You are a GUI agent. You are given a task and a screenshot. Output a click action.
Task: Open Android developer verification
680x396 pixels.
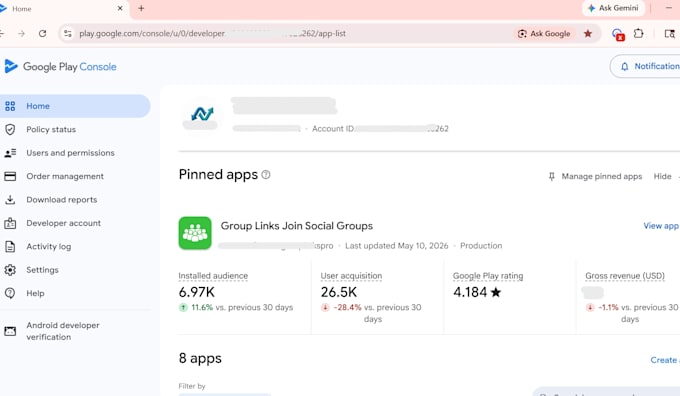click(63, 331)
